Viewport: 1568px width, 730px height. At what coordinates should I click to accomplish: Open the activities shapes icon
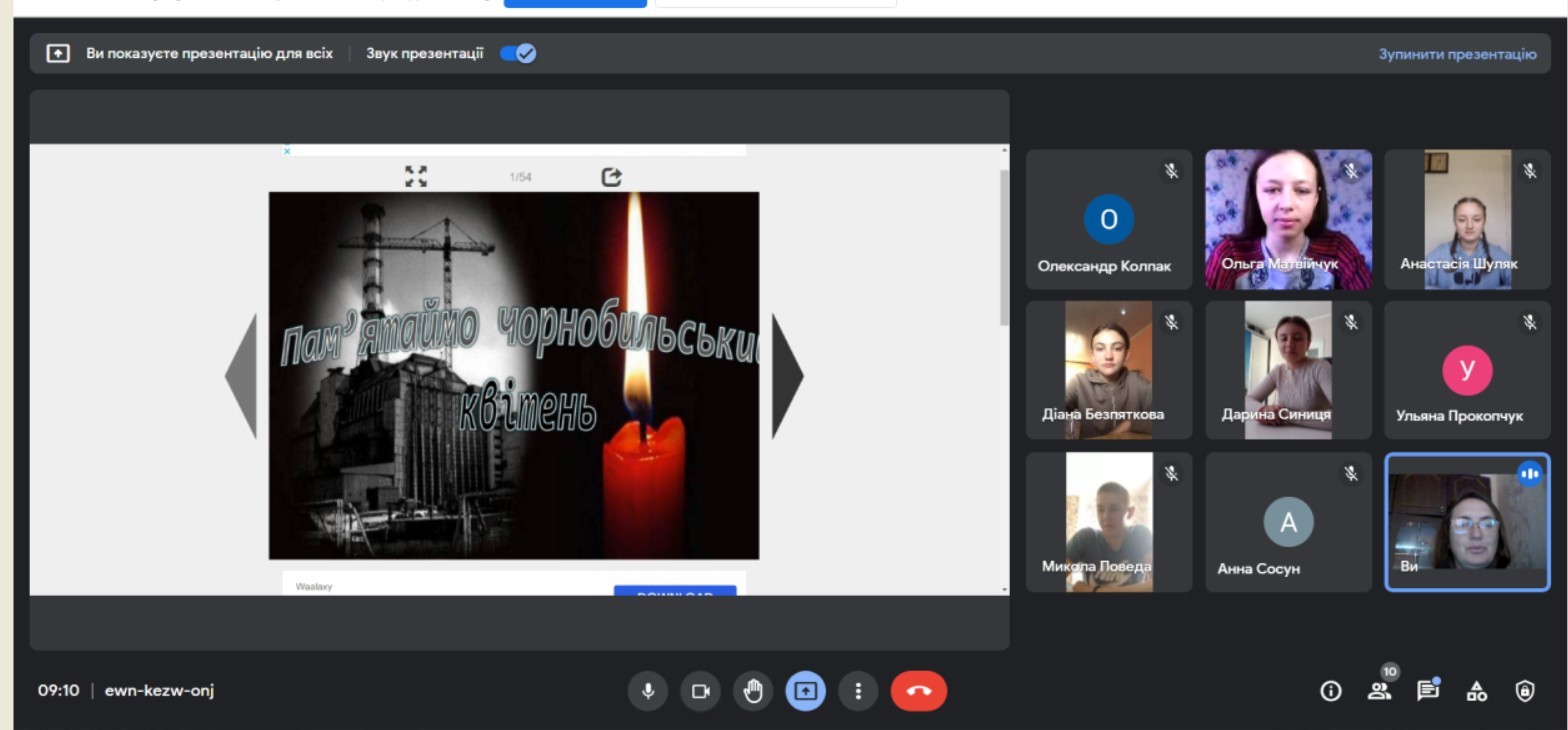[1476, 691]
